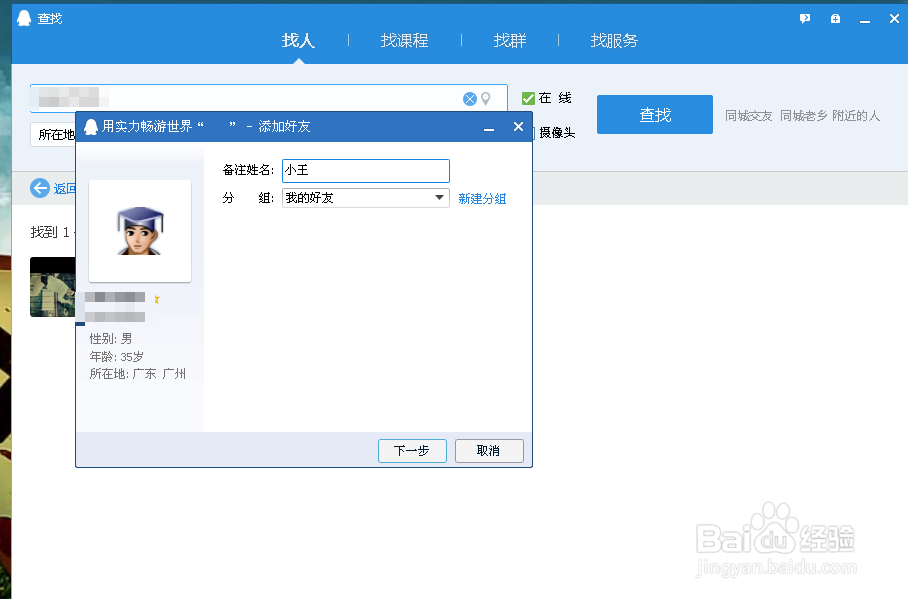The width and height of the screenshot is (908, 599).
Task: Open the feedback speech-bubble icon in title bar
Action: 804,18
